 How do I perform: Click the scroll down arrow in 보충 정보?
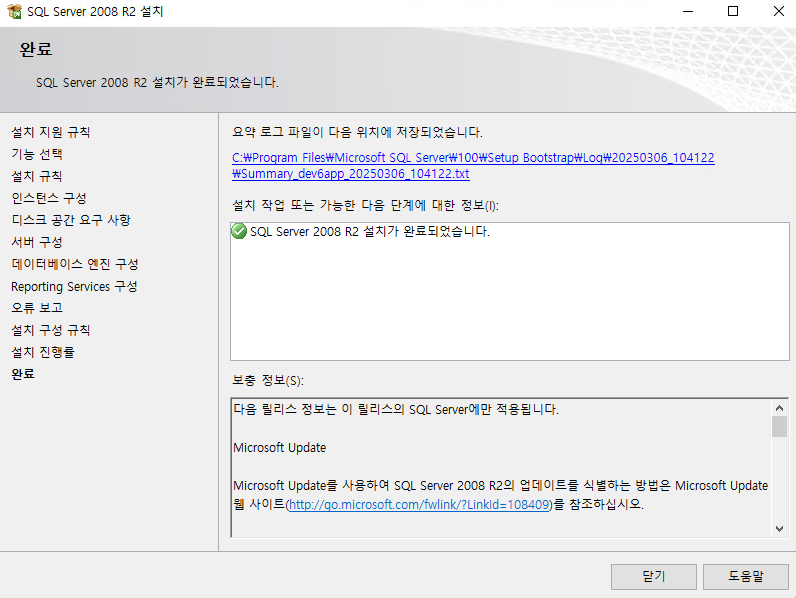779,528
